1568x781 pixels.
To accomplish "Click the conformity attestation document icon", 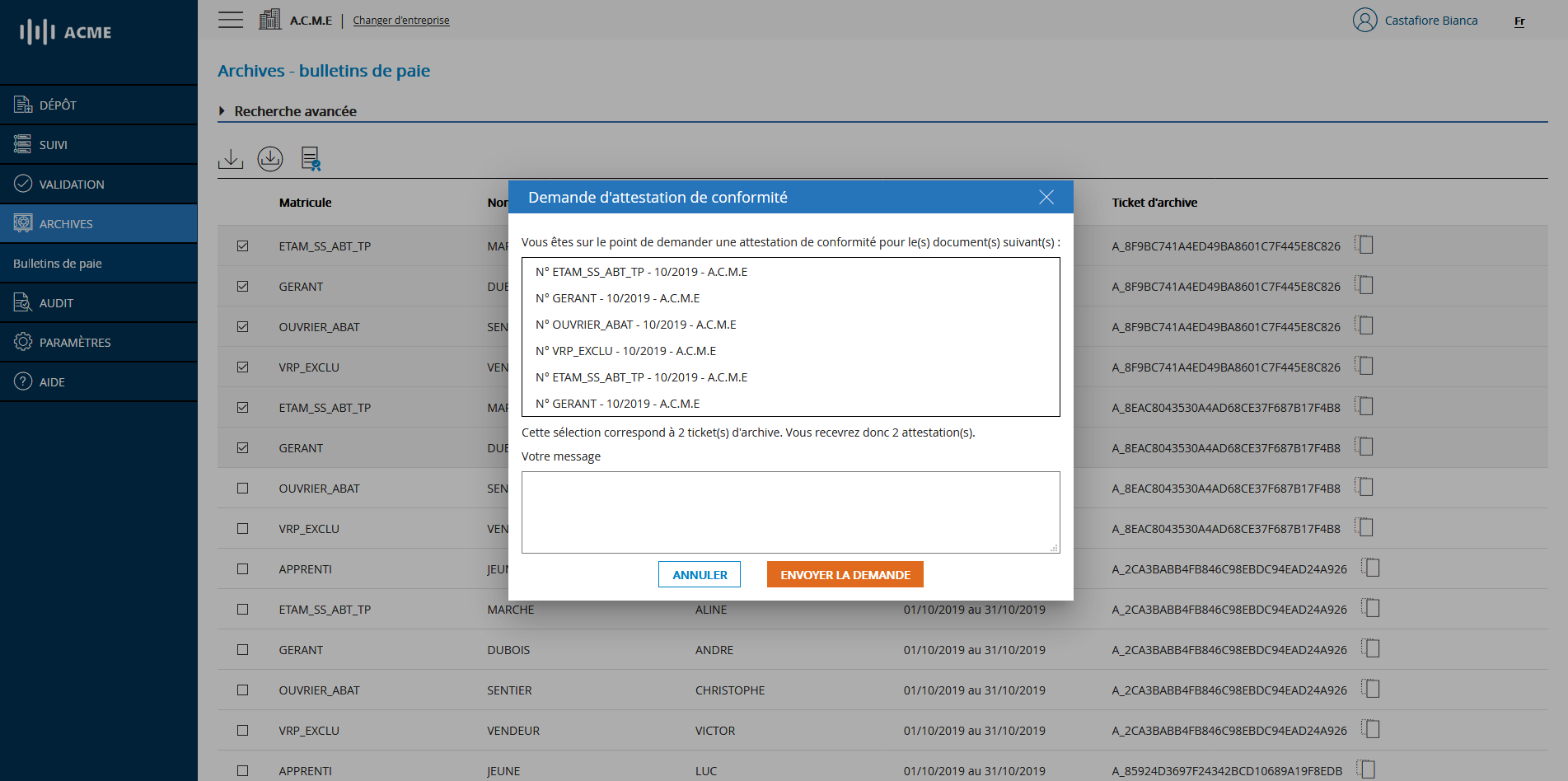I will coord(311,158).
